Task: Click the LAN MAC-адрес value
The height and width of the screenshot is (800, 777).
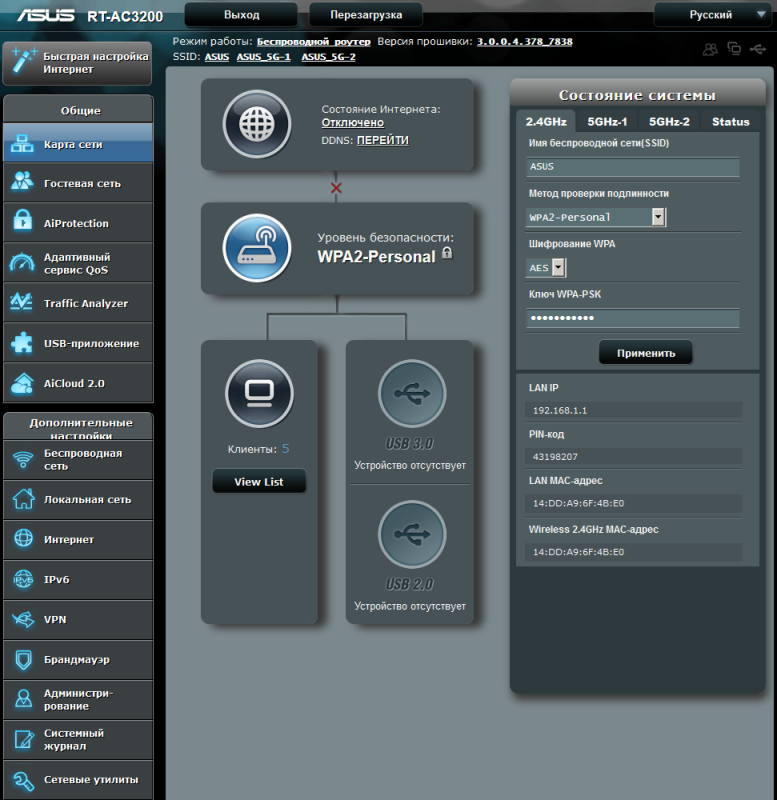Action: [579, 503]
